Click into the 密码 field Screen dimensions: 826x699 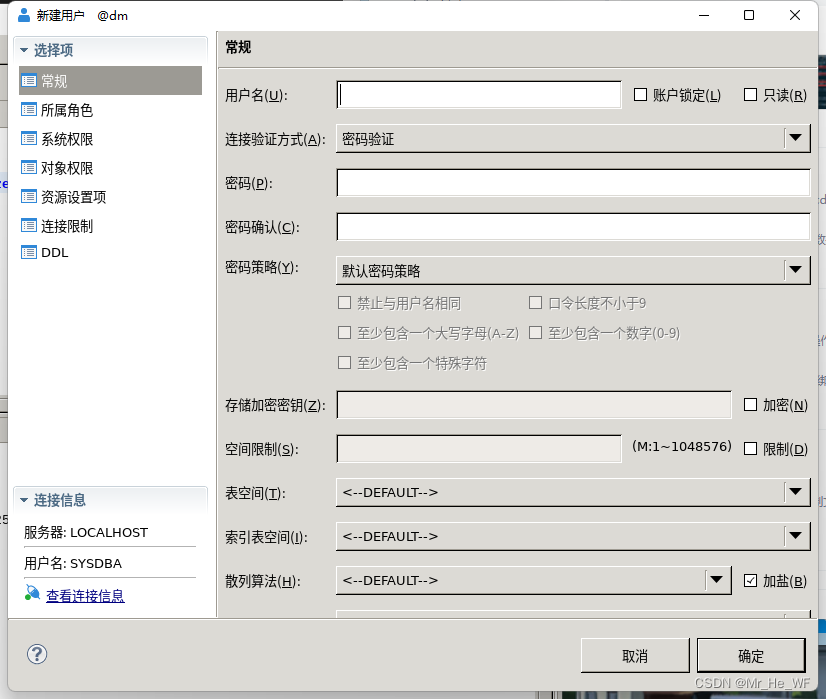[x=573, y=183]
